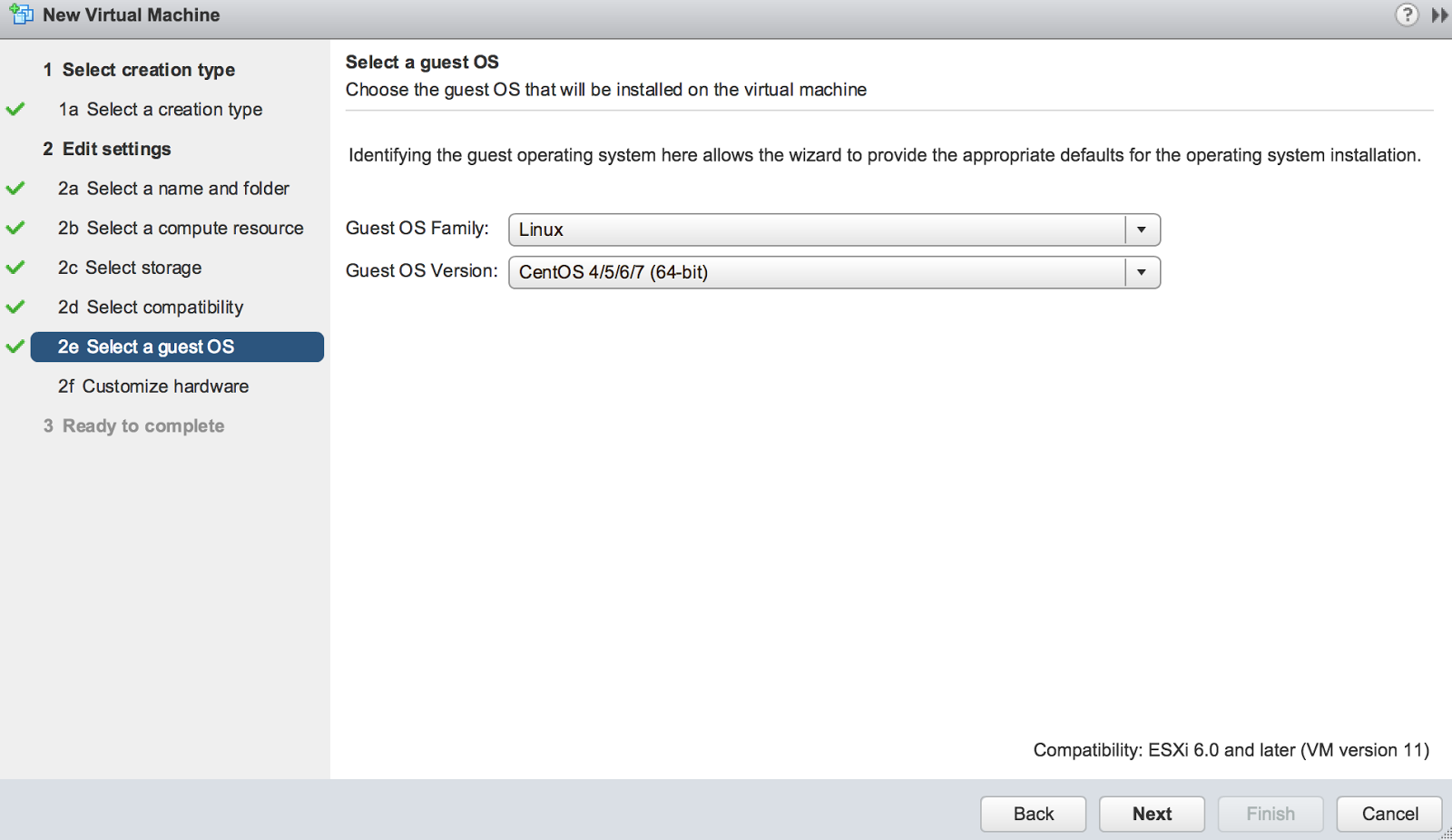Go to step 2c Select storage

point(130,268)
